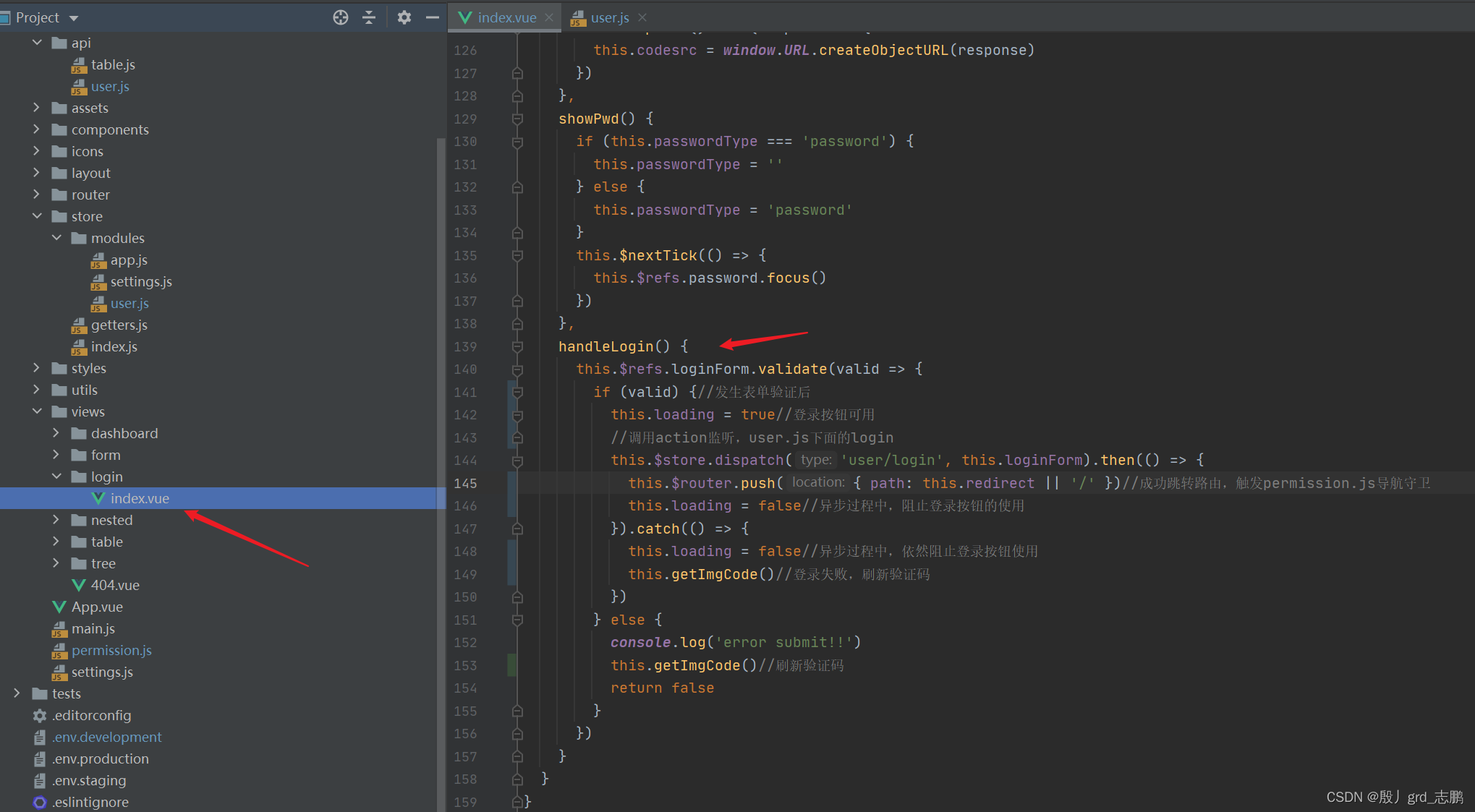Screen dimensions: 1475x812
Task: Click handleLogin method name in editor
Action: 605,346
